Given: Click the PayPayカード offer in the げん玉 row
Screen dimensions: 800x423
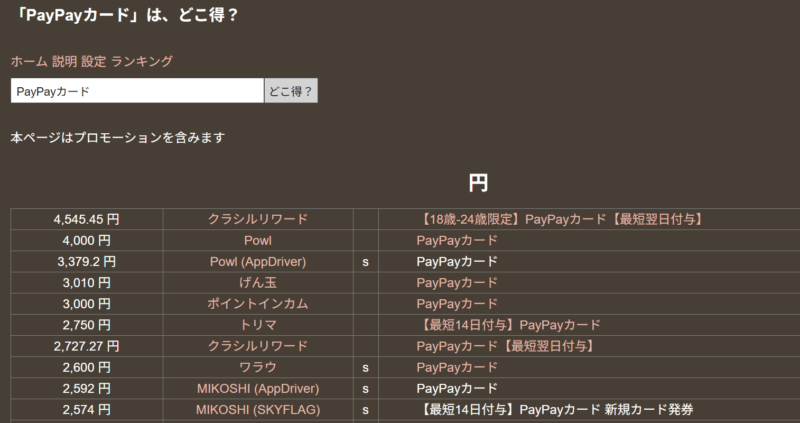Looking at the screenshot, I should tap(457, 283).
